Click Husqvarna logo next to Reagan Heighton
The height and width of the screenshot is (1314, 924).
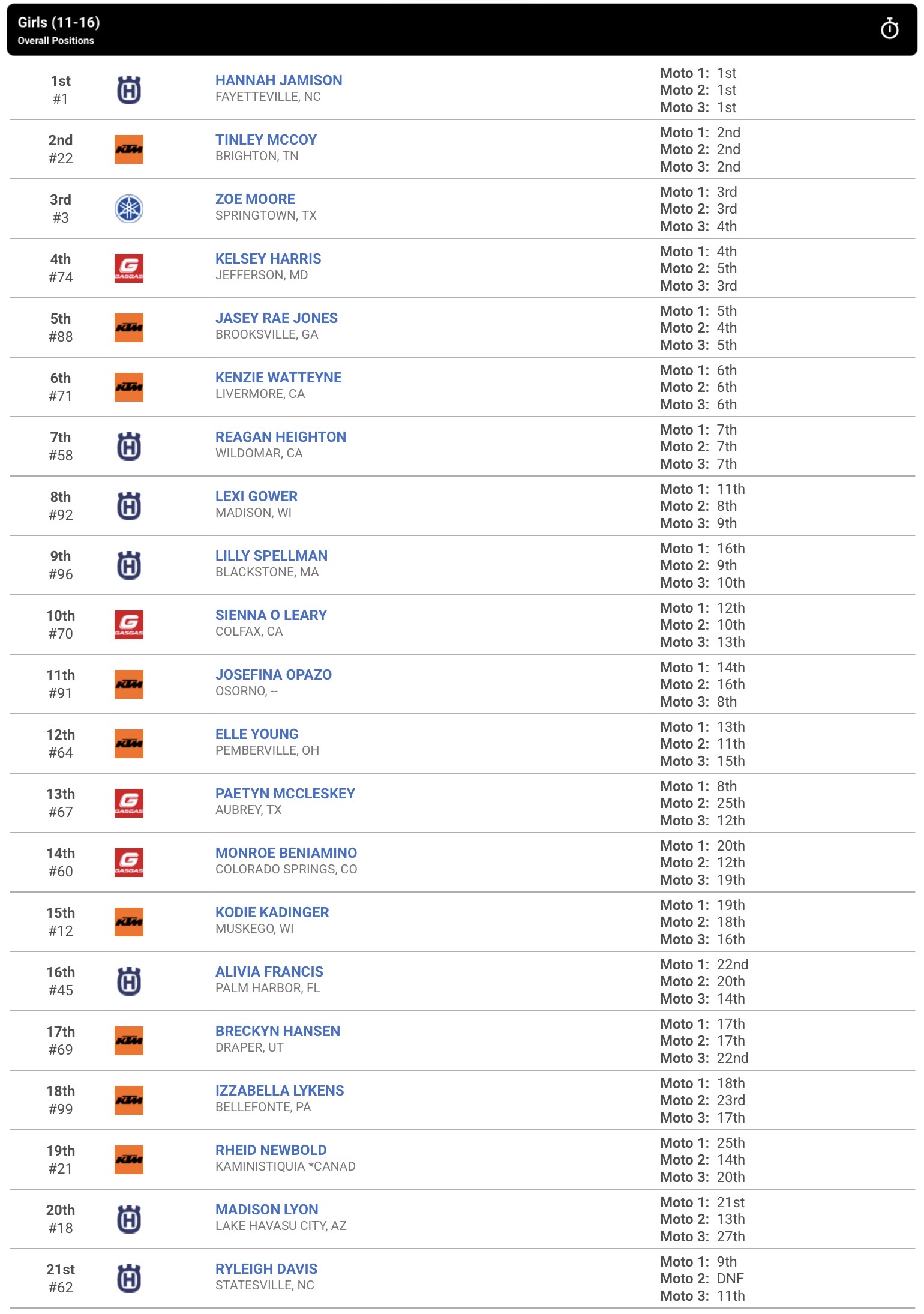pos(129,447)
